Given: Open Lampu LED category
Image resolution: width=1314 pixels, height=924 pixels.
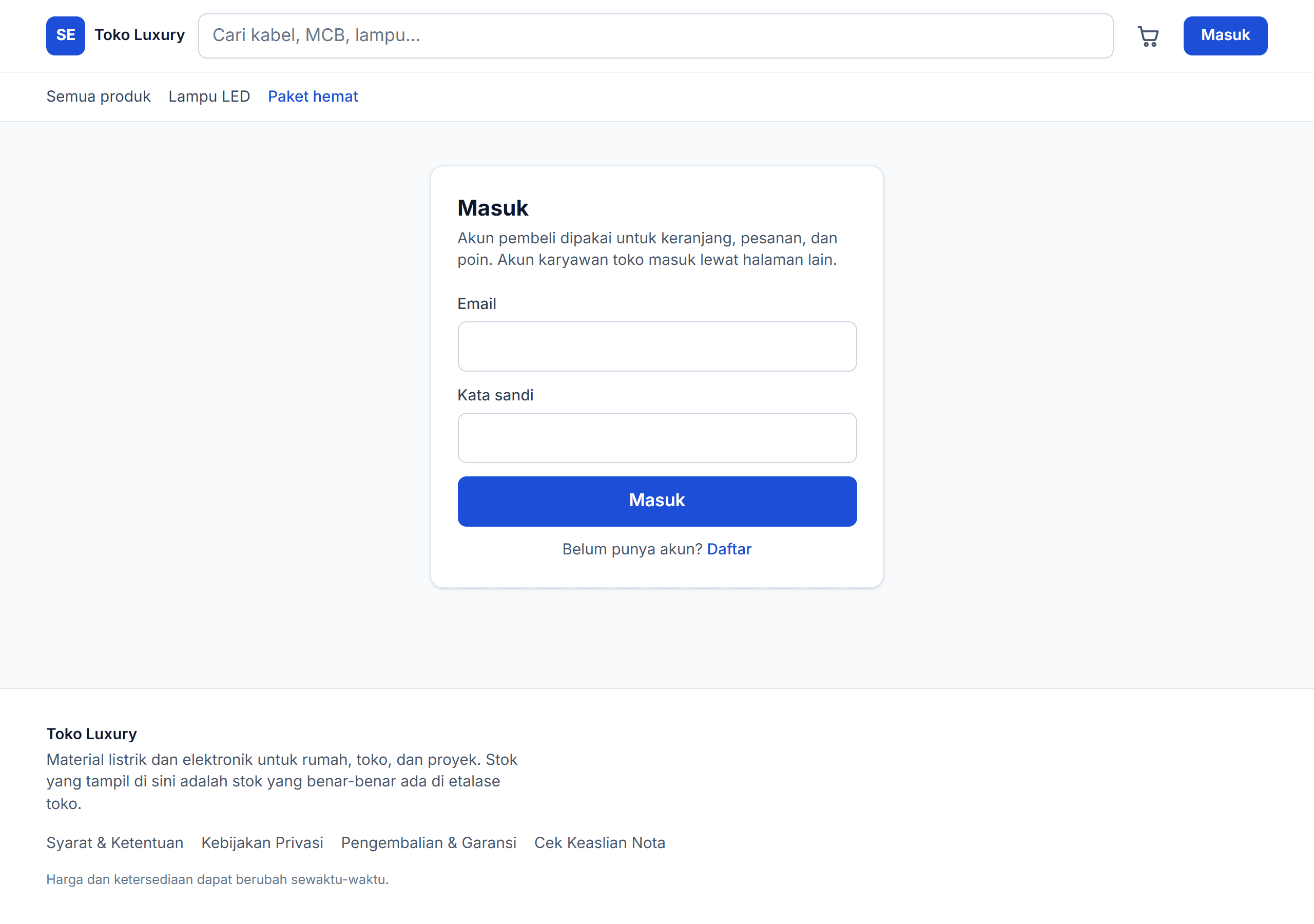Looking at the screenshot, I should point(209,96).
